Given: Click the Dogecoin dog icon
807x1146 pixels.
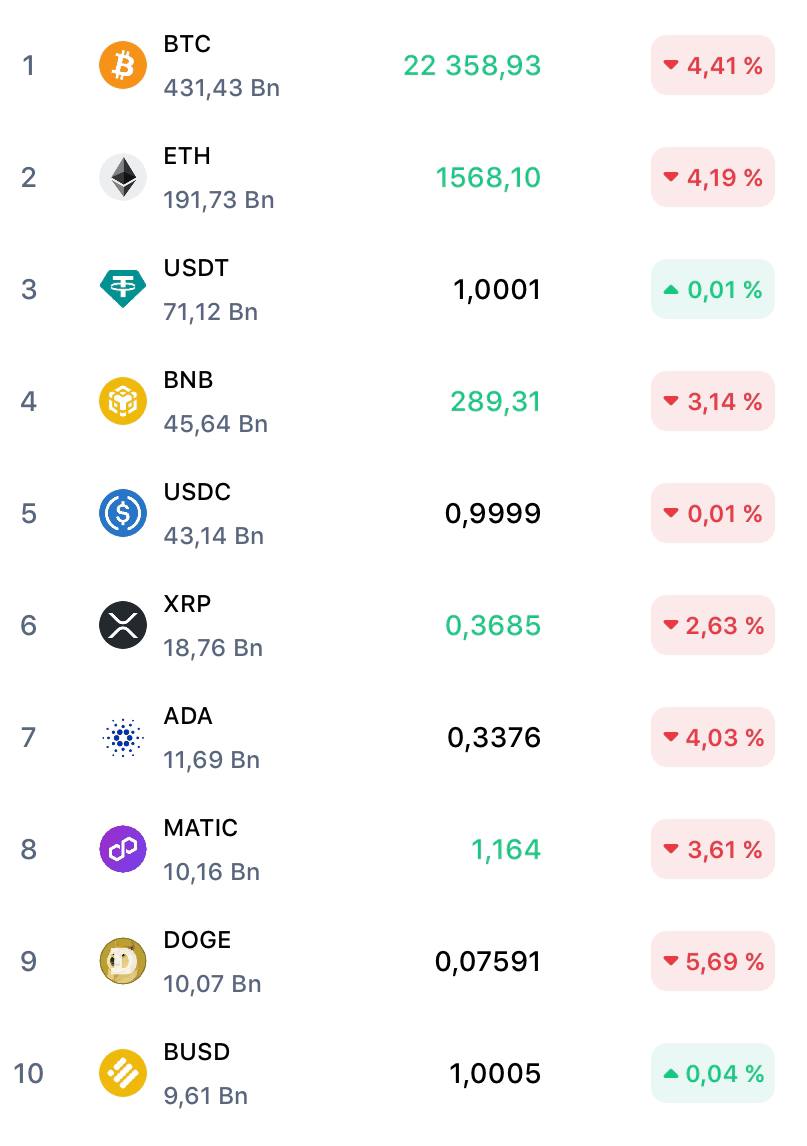Looking at the screenshot, I should click(123, 962).
